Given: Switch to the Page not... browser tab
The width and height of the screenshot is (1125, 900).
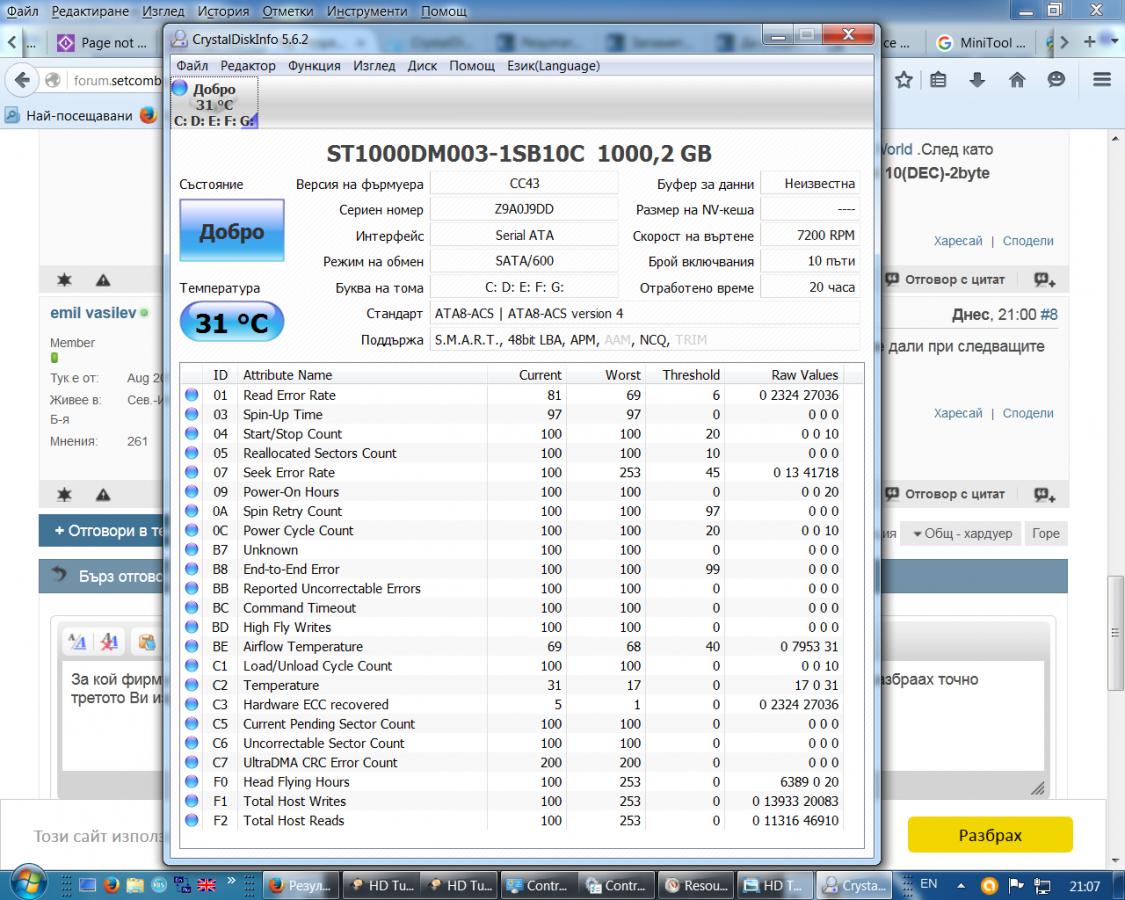Looking at the screenshot, I should [104, 43].
